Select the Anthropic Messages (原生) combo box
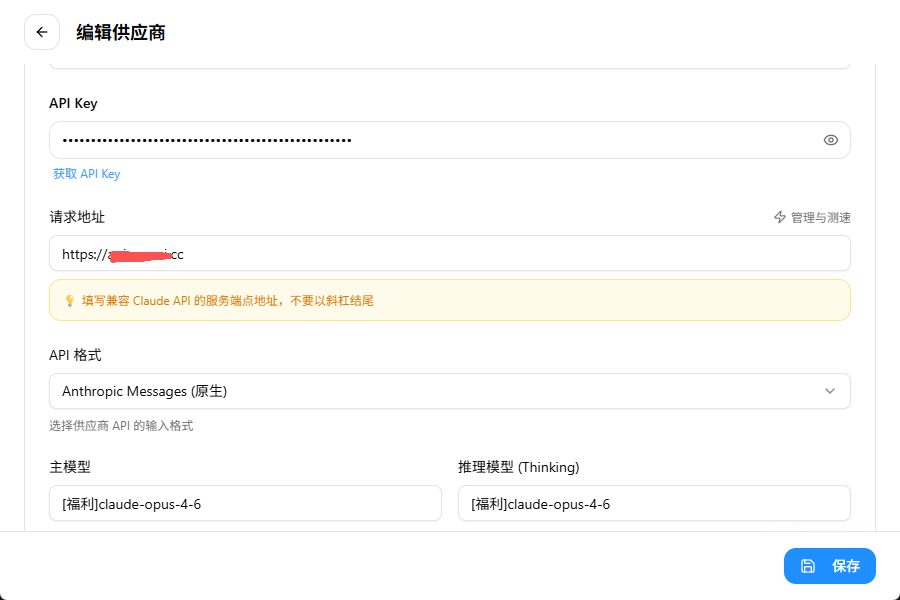The image size is (900, 600). pos(450,391)
